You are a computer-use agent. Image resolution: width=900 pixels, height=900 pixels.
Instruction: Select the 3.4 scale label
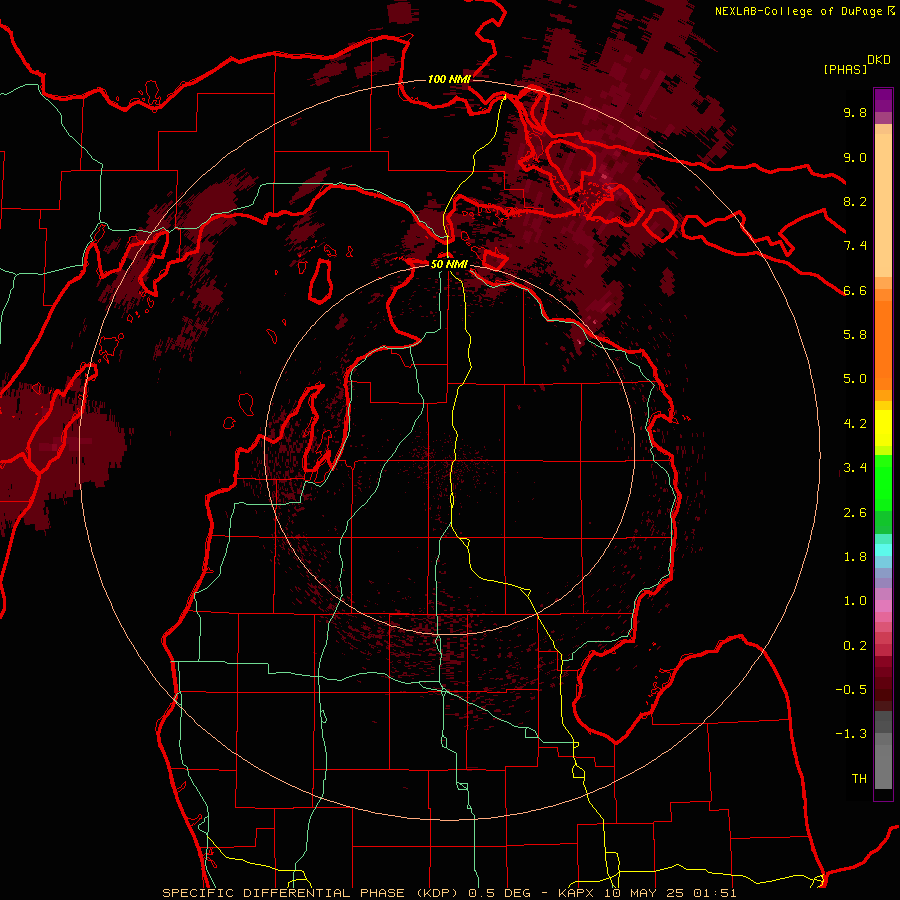[x=855, y=468]
